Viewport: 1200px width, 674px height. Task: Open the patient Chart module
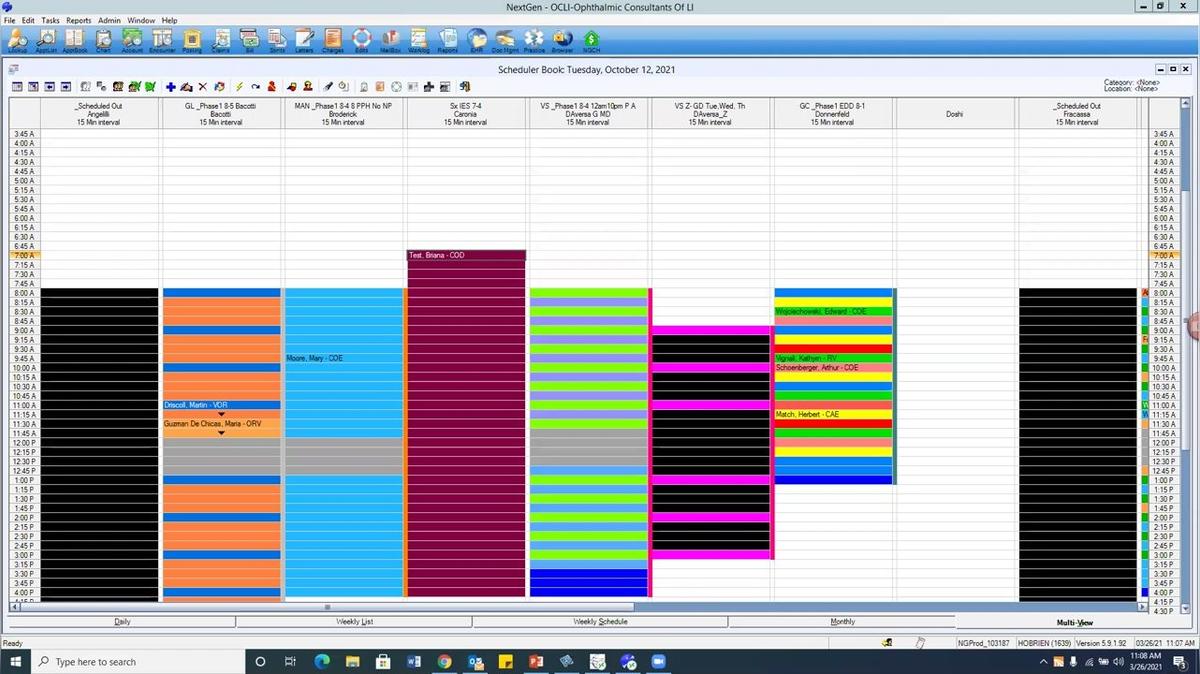tap(102, 40)
